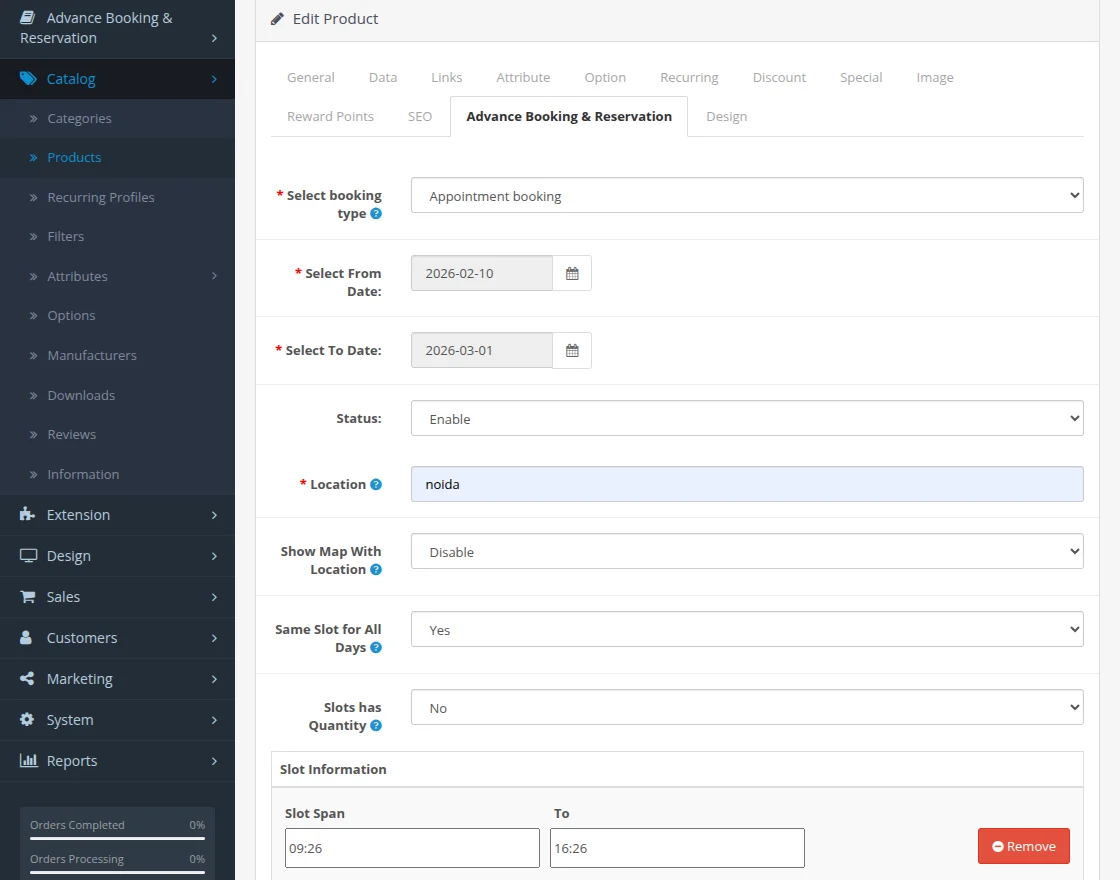The height and width of the screenshot is (880, 1120).
Task: Click help icon for Same Slot for All Days
Action: pyautogui.click(x=376, y=648)
